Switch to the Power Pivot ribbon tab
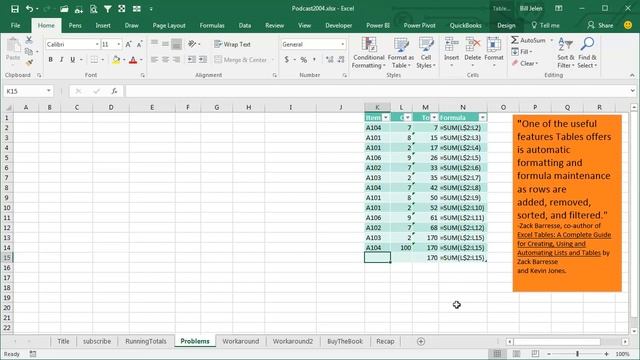640x360 pixels. pos(420,25)
